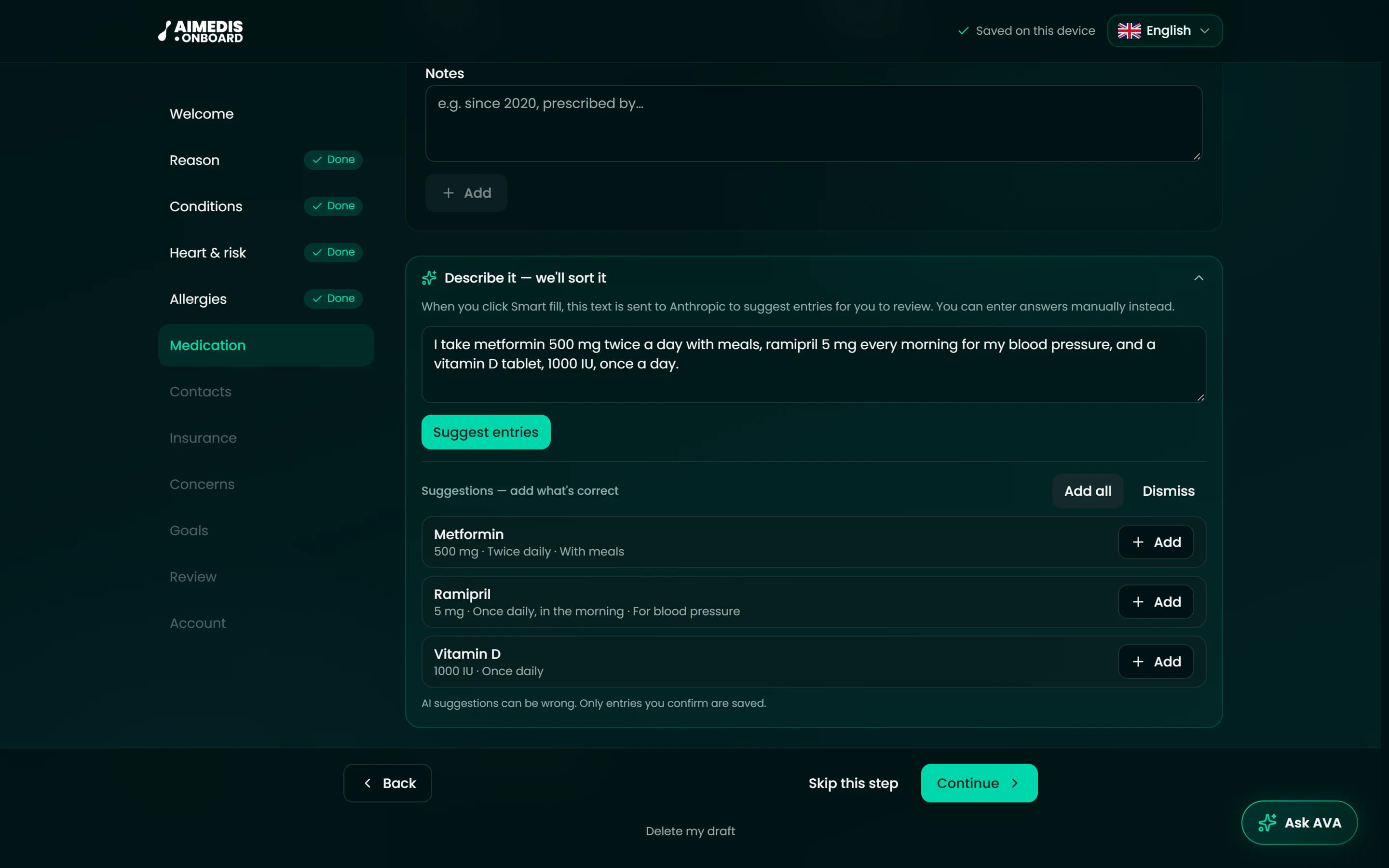Open the Heart & risk step
The width and height of the screenshot is (1389, 868).
[266, 253]
